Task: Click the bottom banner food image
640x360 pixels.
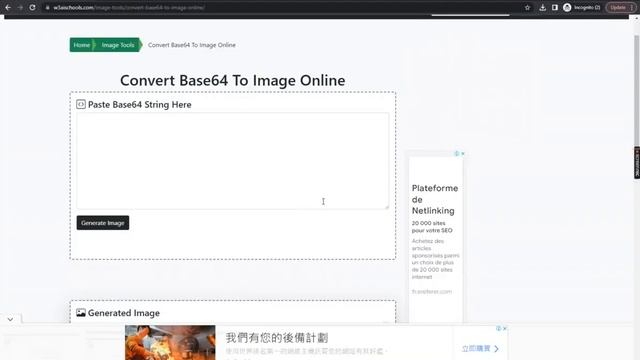Action: pyautogui.click(x=170, y=342)
